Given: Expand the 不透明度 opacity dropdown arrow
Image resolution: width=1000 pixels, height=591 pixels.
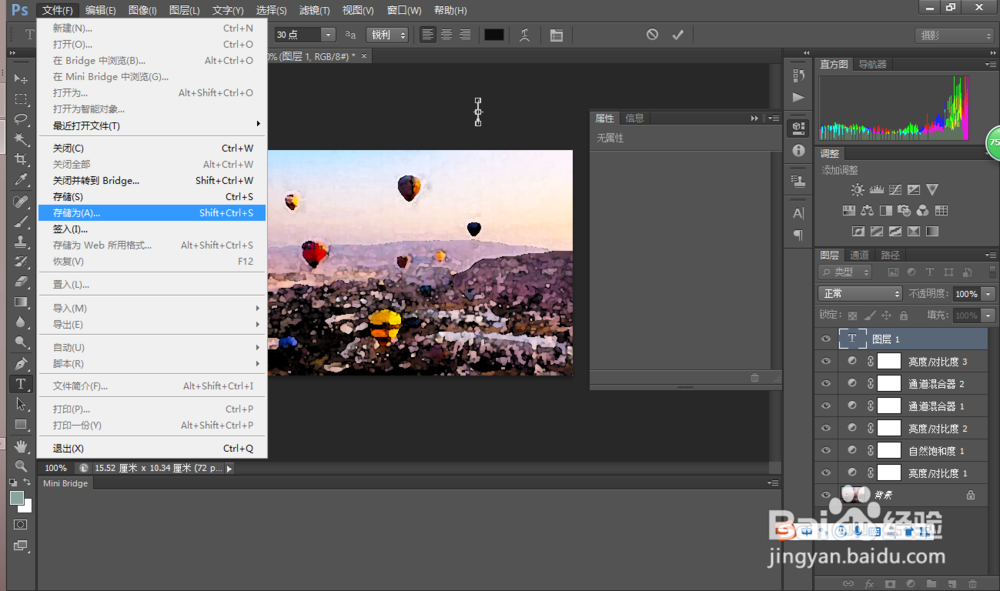Looking at the screenshot, I should pyautogui.click(x=988, y=294).
